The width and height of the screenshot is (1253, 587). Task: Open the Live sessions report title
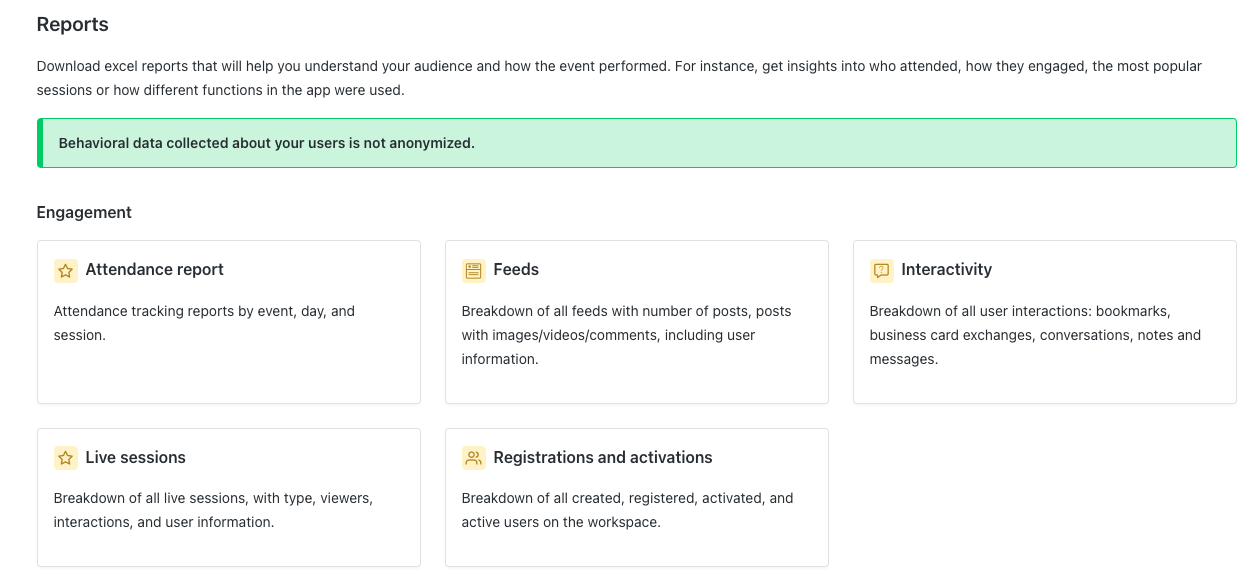tap(136, 458)
